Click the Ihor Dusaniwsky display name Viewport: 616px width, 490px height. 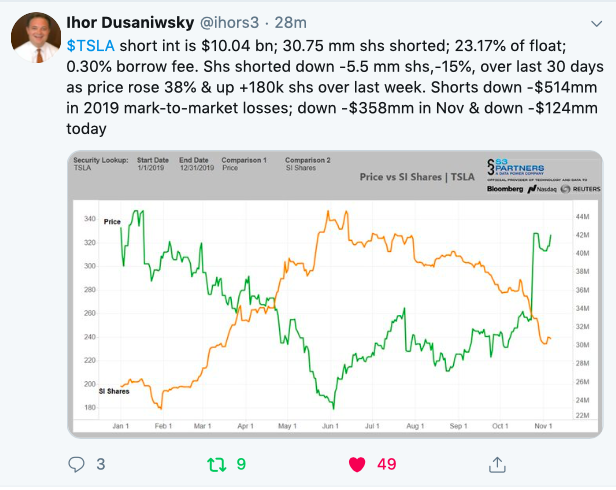129,22
